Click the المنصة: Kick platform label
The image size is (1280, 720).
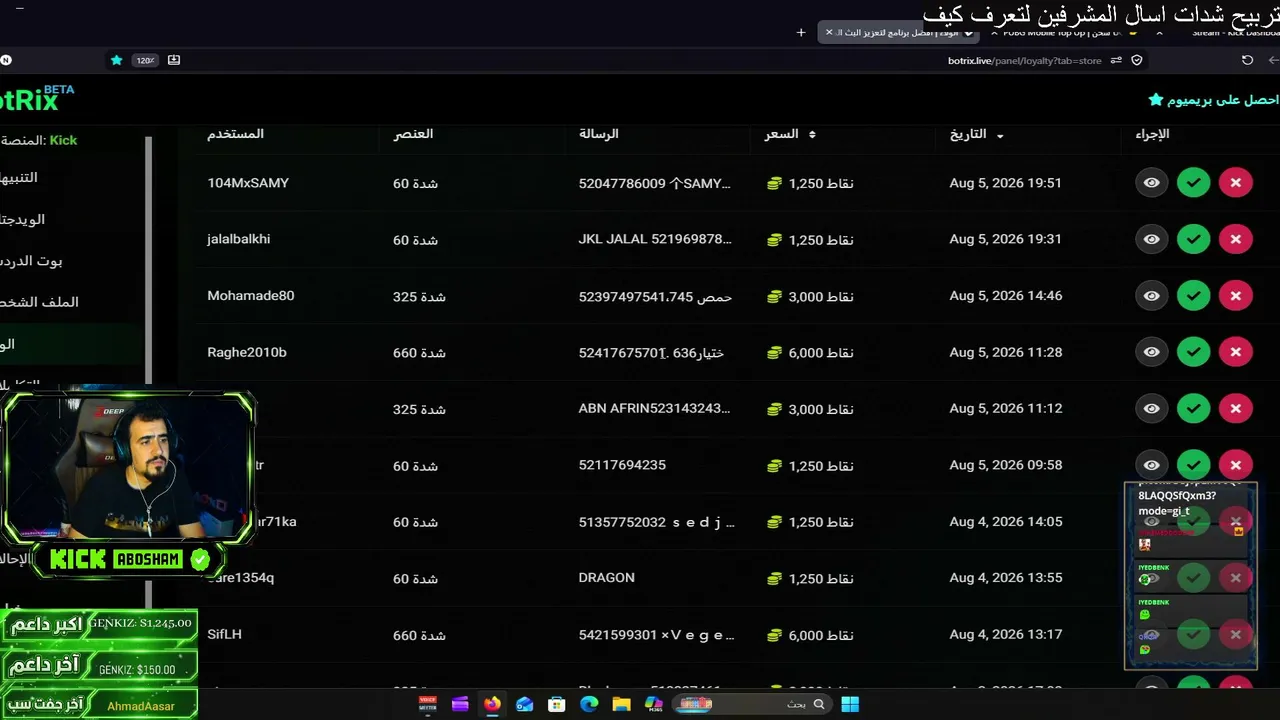[39, 140]
